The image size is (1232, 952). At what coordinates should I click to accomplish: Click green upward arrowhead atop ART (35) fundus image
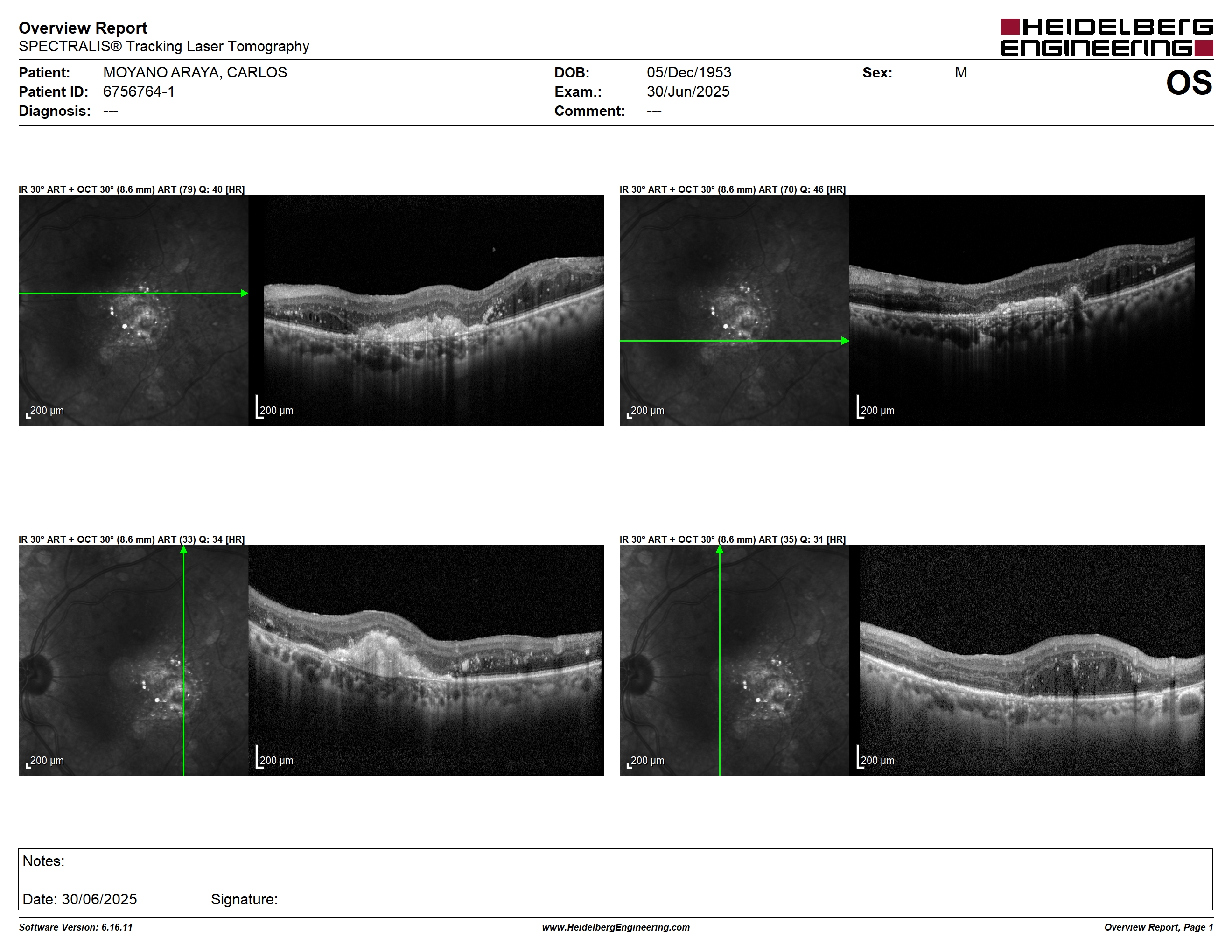pyautogui.click(x=720, y=549)
